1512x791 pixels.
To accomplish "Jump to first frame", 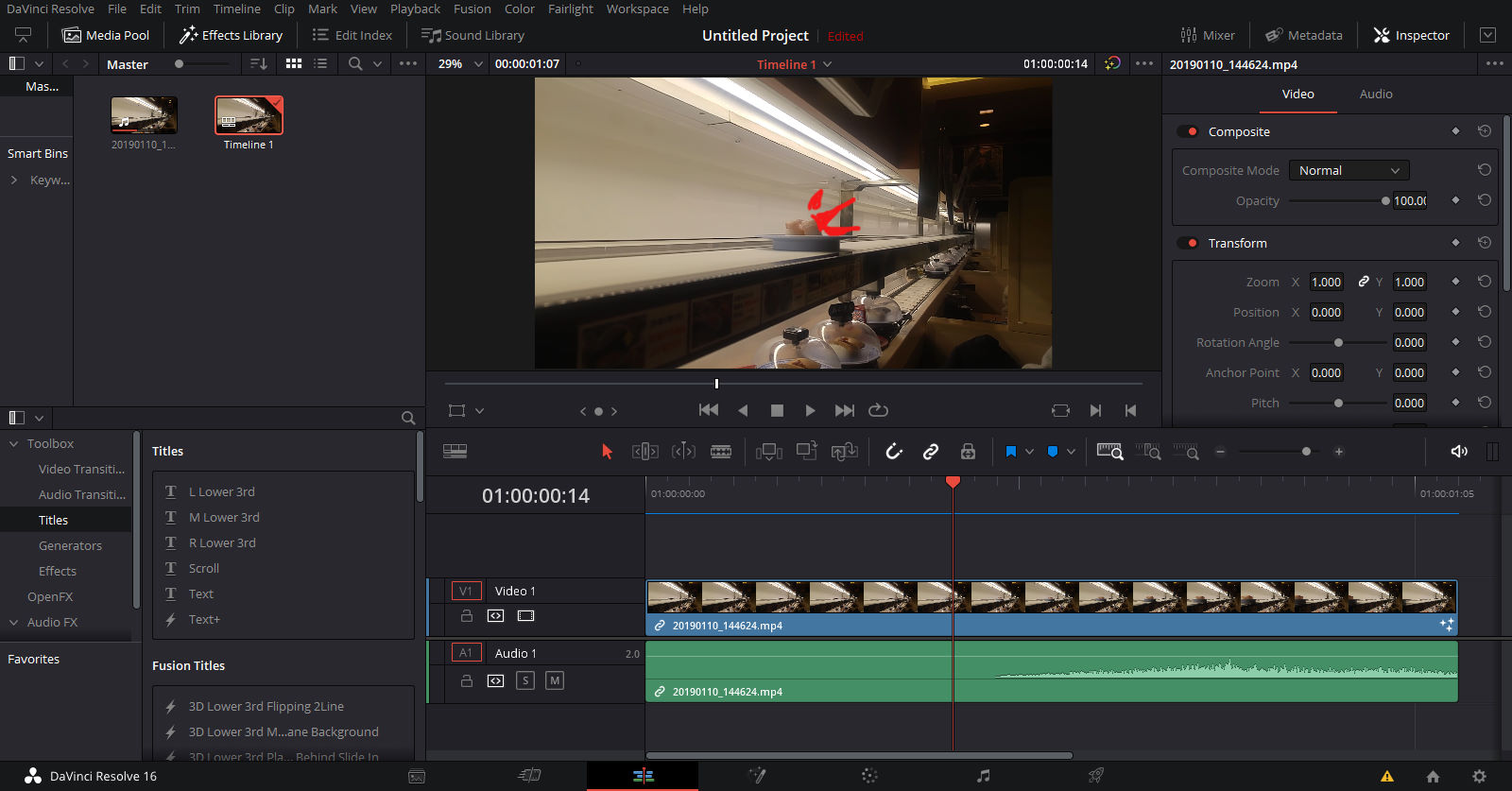I will [x=709, y=410].
